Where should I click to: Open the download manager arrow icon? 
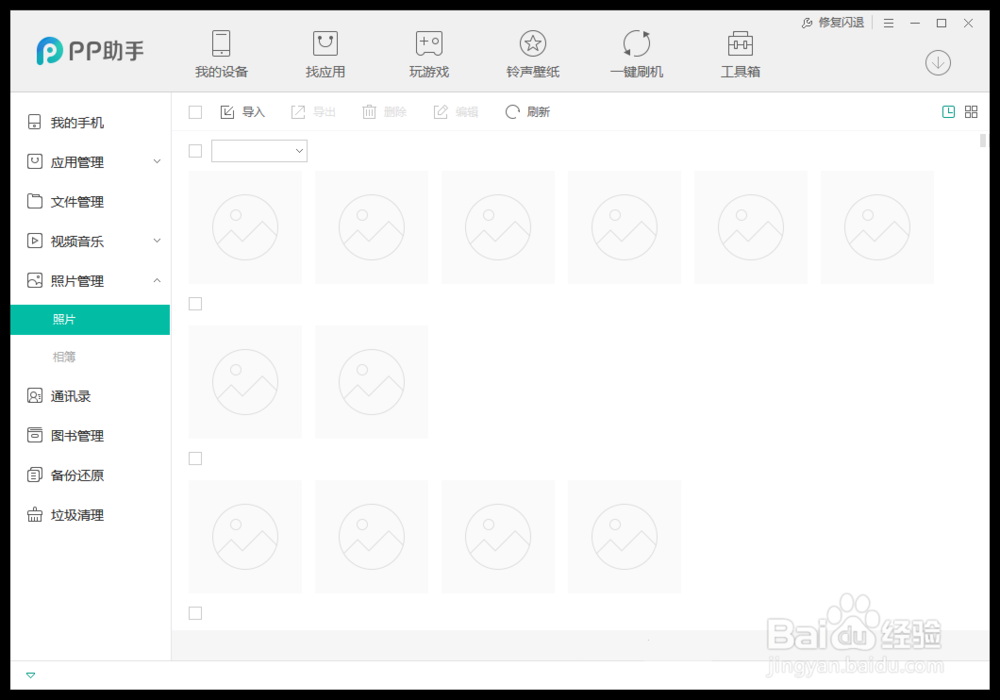click(x=938, y=62)
